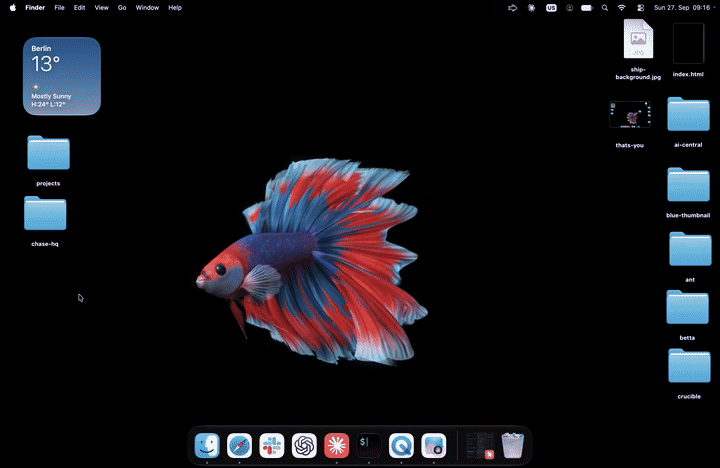Open Terminal from the Dock
The width and height of the screenshot is (720, 468).
point(369,445)
